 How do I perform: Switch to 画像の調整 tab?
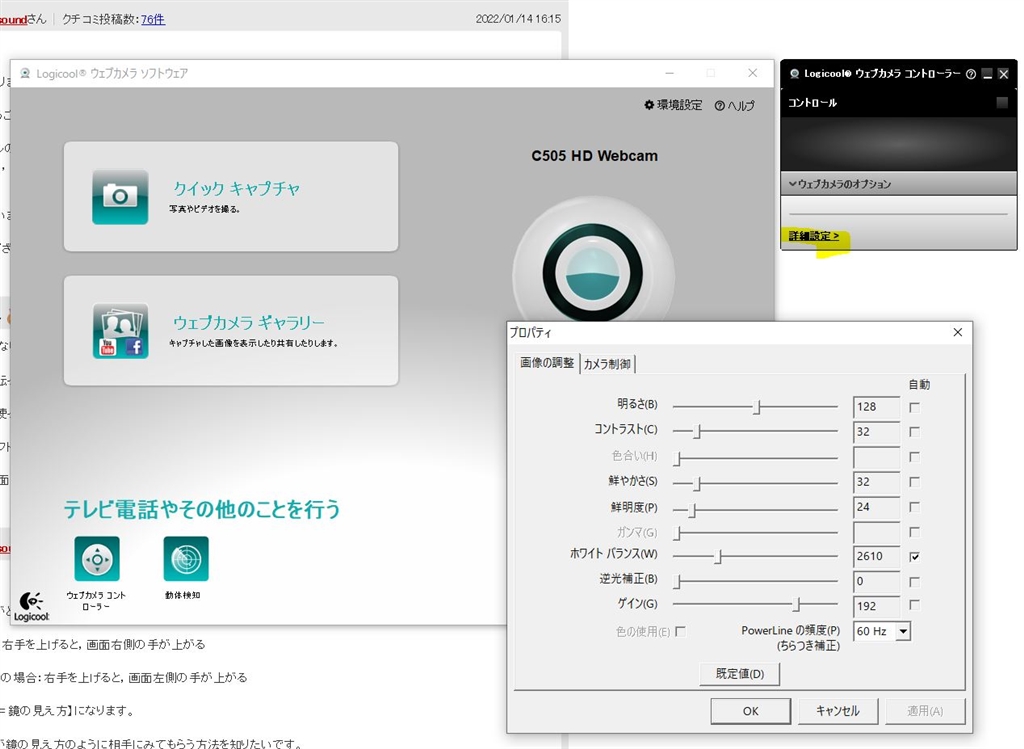pyautogui.click(x=547, y=362)
